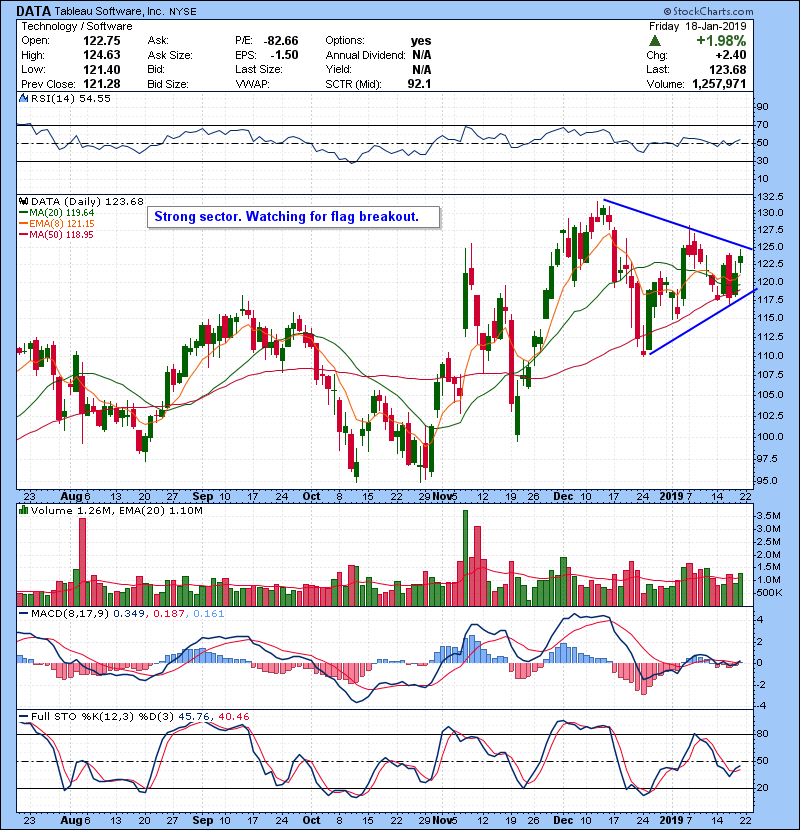Click the company name Tableau Software, Inc.
The image size is (800, 830).
(x=109, y=11)
